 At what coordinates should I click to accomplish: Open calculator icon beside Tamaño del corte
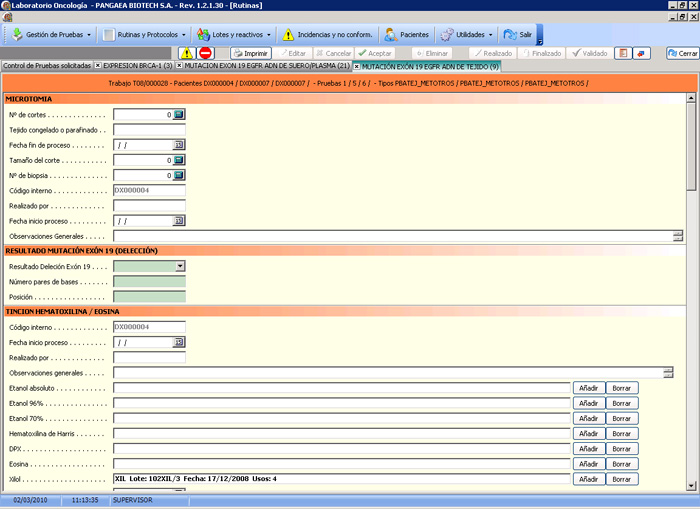pos(179,160)
